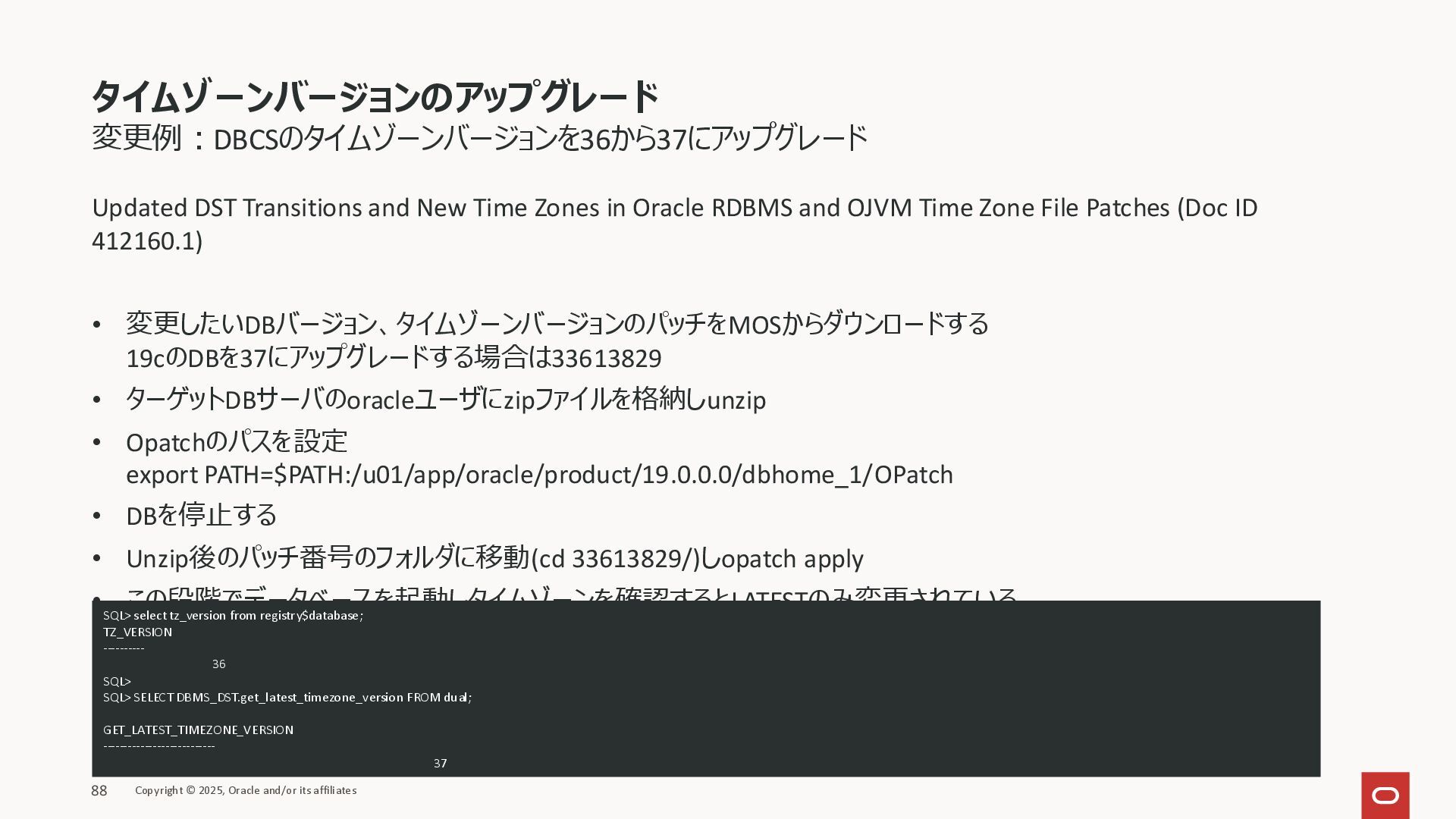The height and width of the screenshot is (819, 1456).
Task: Click the subtitle starting with 変更例：DBCS
Action: pos(479,139)
